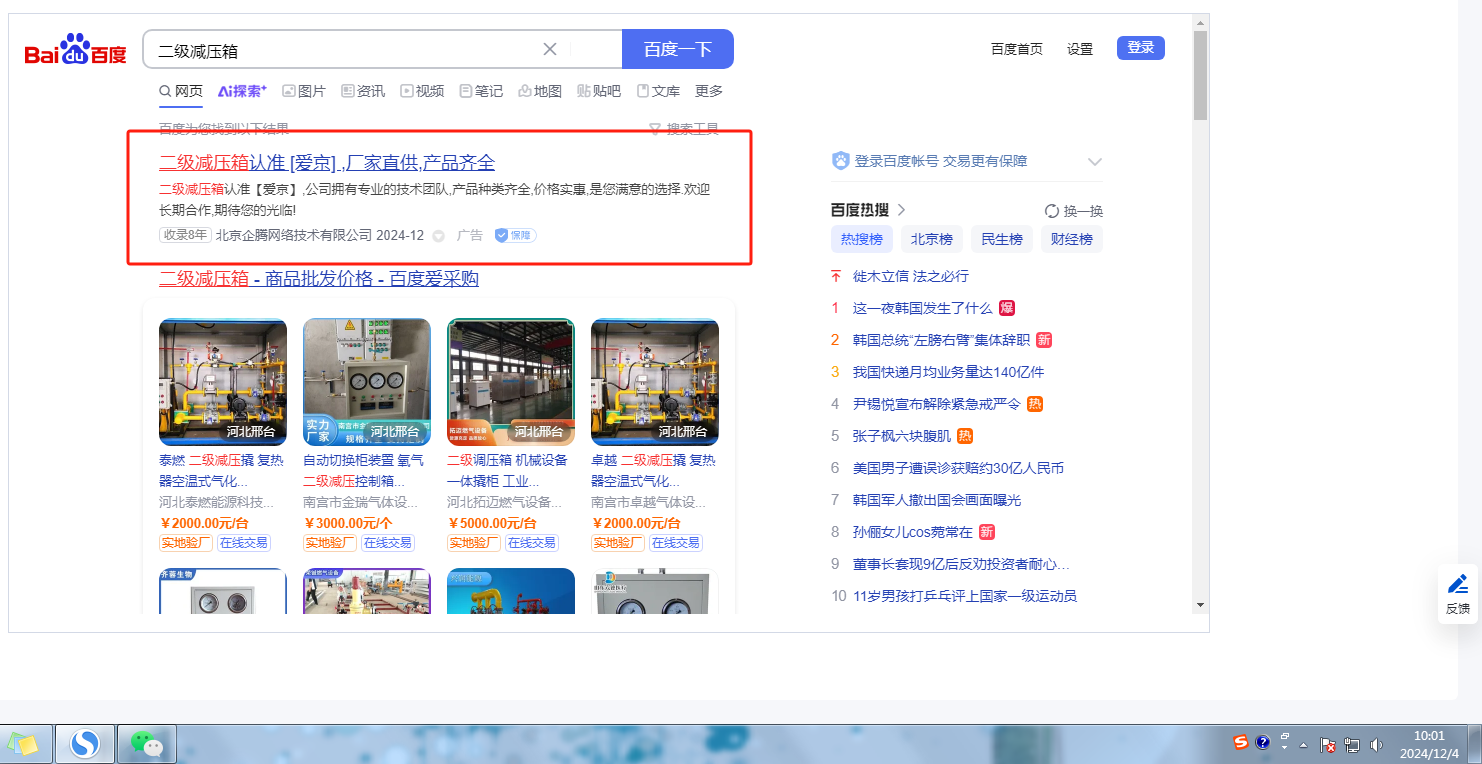Viewport: 1482px width, 764px height.
Task: Click the Baidu logo
Action: pyautogui.click(x=76, y=49)
